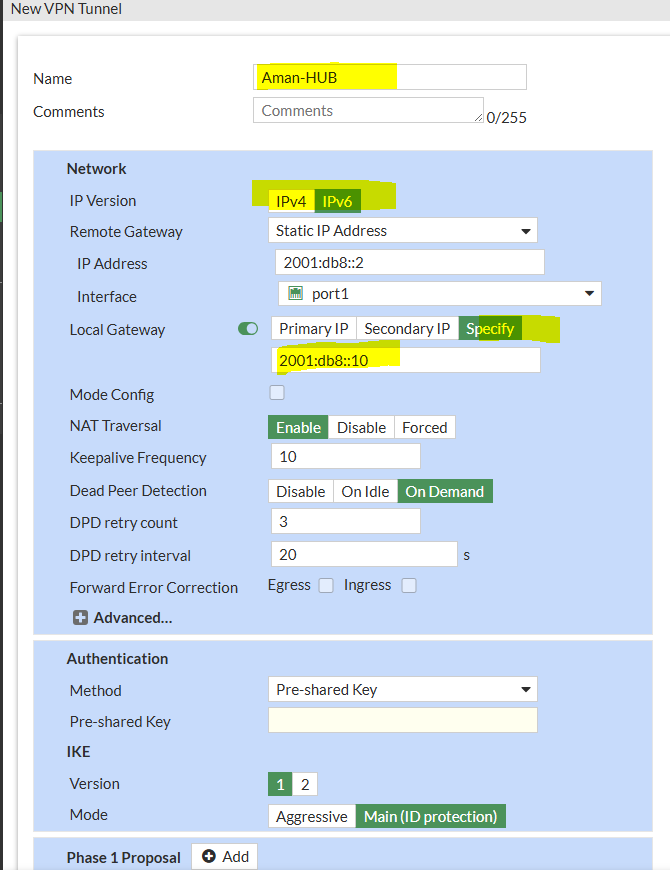
Task: Set NAT Traversal to Enable
Action: coord(298,427)
